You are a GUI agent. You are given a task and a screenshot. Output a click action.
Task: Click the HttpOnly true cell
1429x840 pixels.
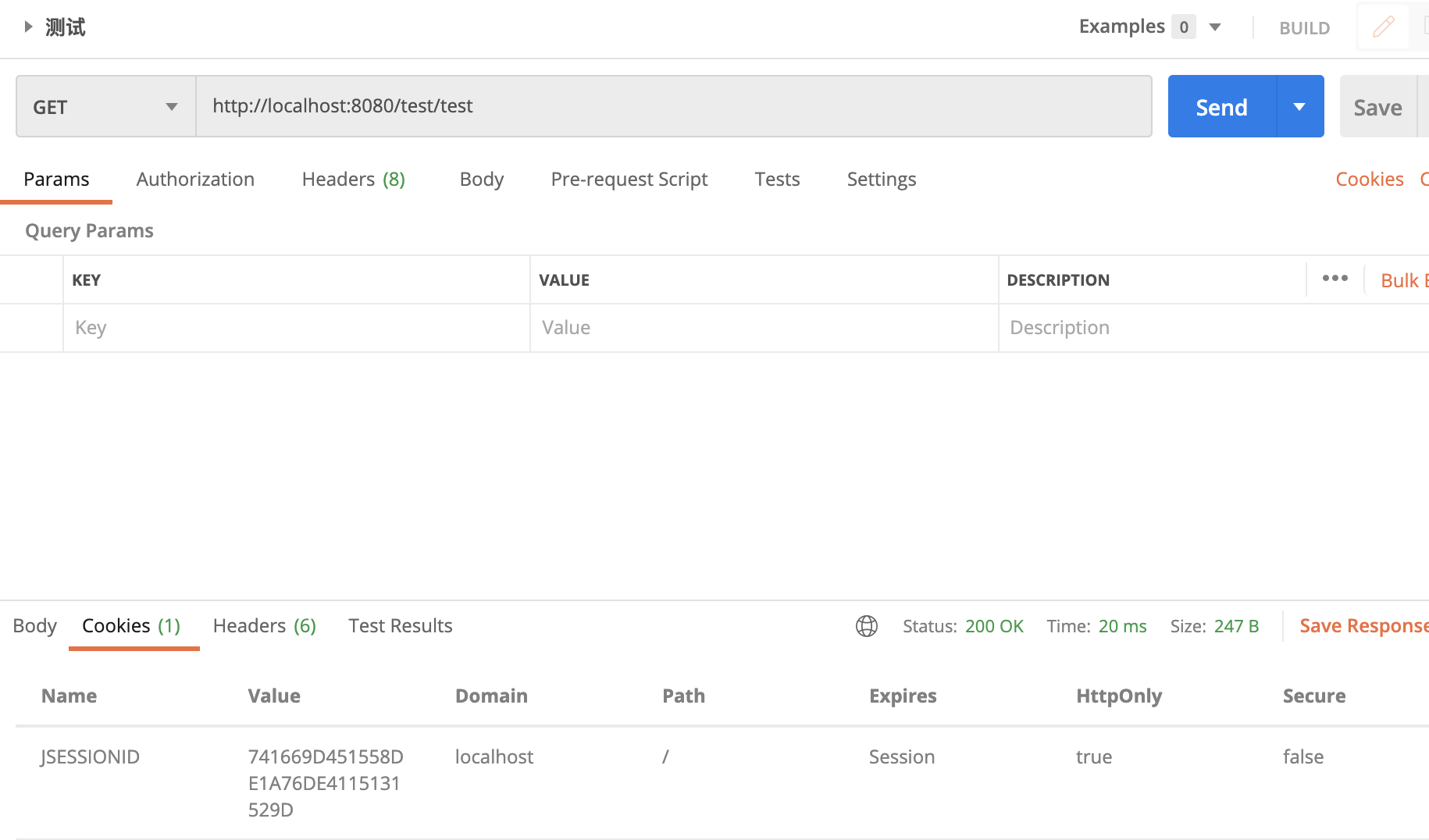click(1094, 757)
